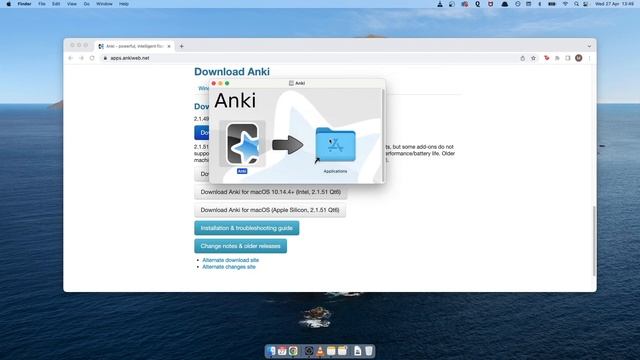The height and width of the screenshot is (360, 640).
Task: Open the Calendar app in the Dock
Action: 282,351
